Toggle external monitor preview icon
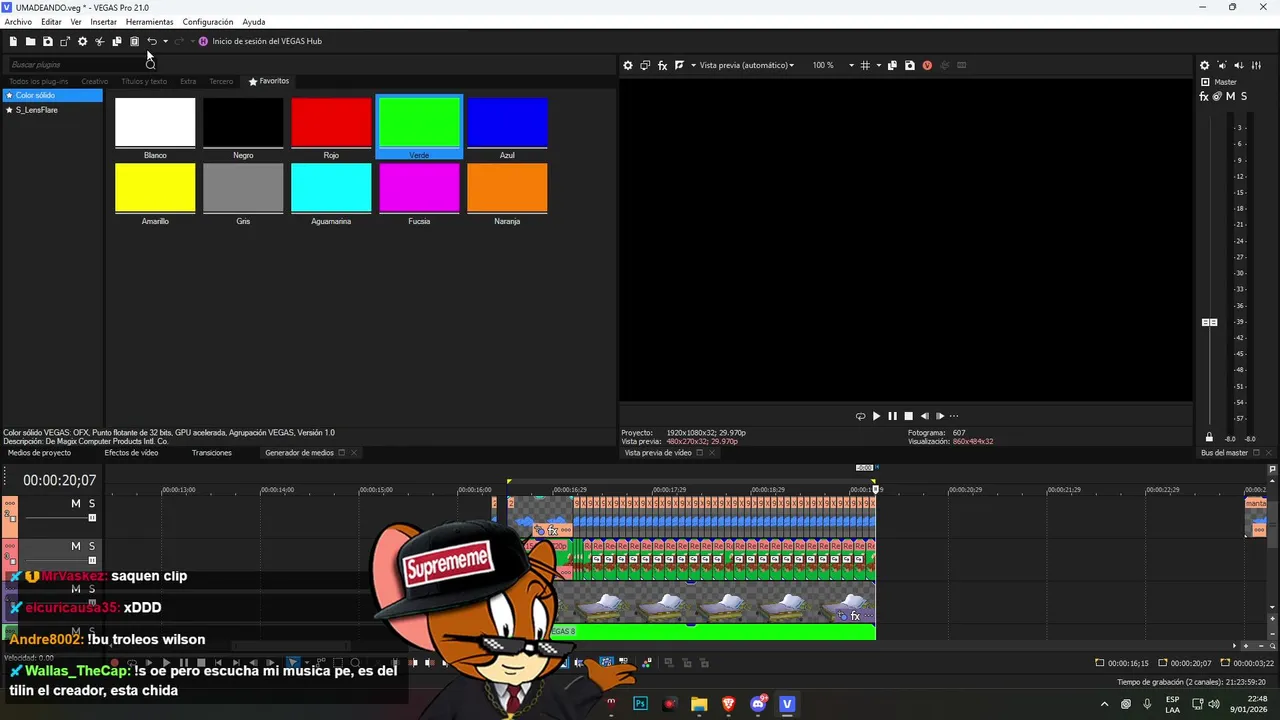The image size is (1280, 720). point(645,65)
